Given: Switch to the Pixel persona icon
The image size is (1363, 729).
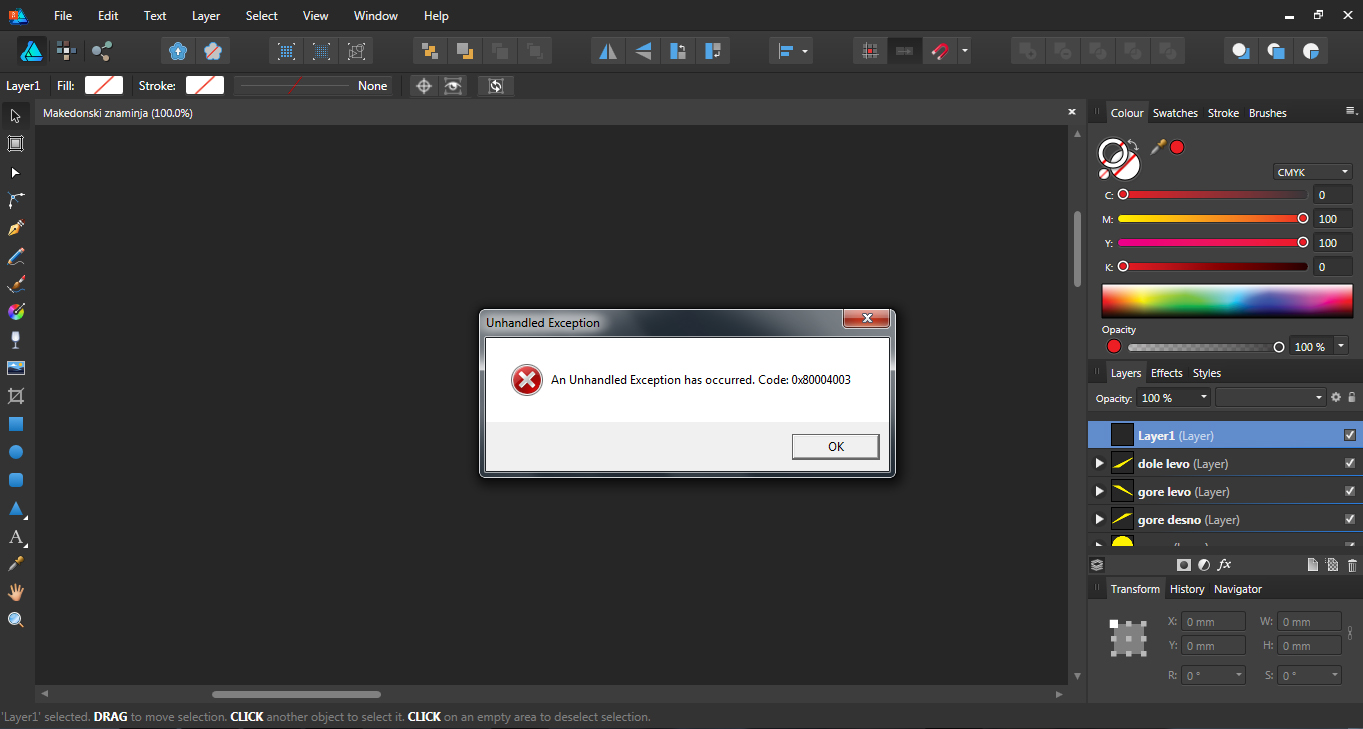Looking at the screenshot, I should pyautogui.click(x=66, y=50).
